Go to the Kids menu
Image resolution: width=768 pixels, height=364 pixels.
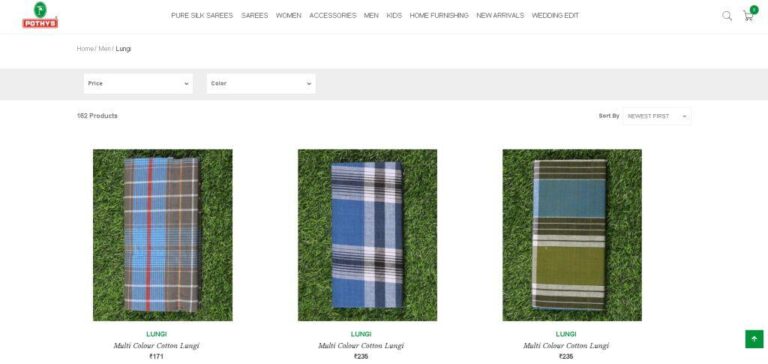tap(394, 16)
